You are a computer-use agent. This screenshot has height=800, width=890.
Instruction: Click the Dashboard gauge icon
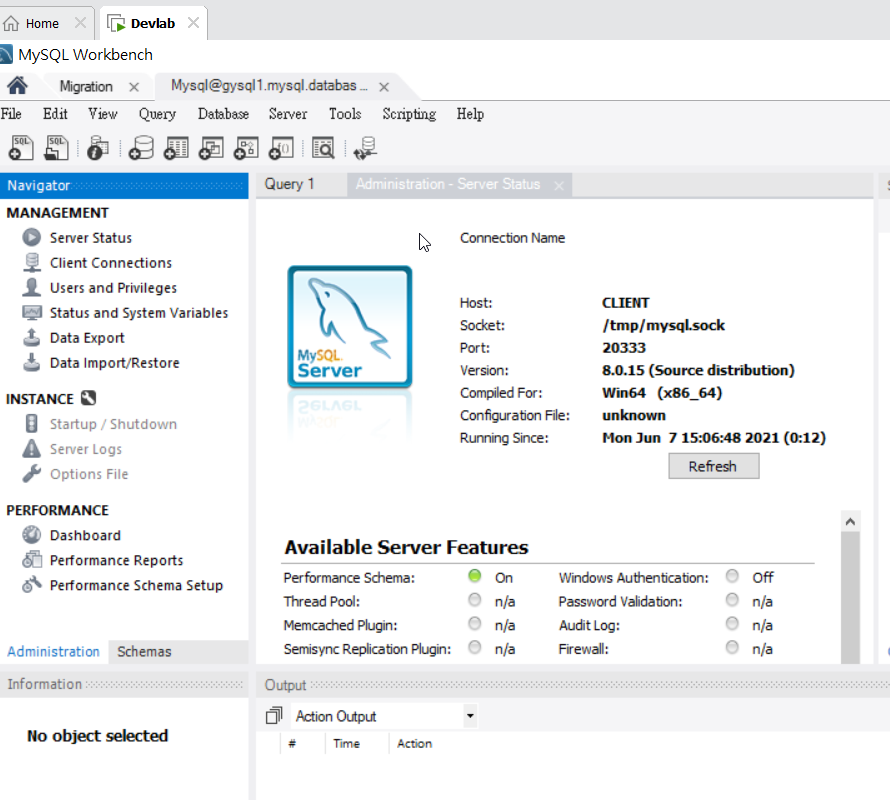point(32,535)
